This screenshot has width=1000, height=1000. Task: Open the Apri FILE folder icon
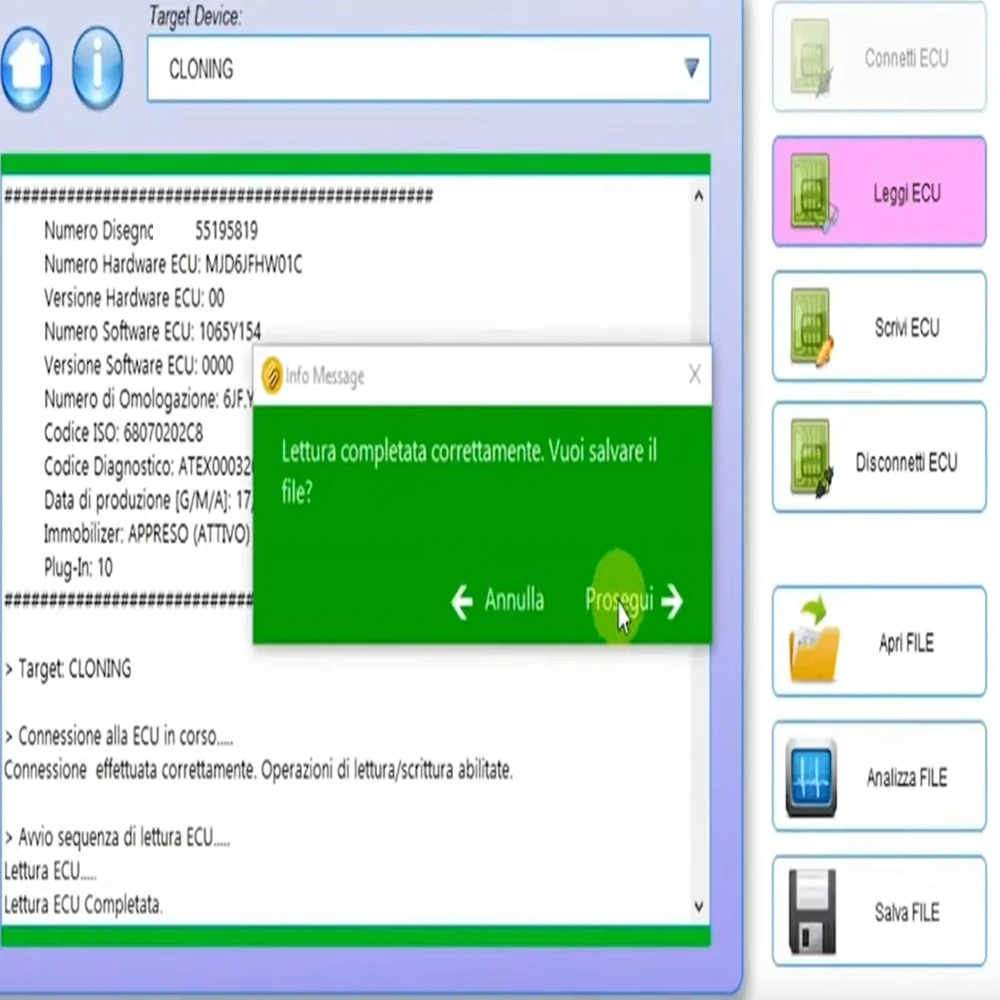click(x=813, y=640)
